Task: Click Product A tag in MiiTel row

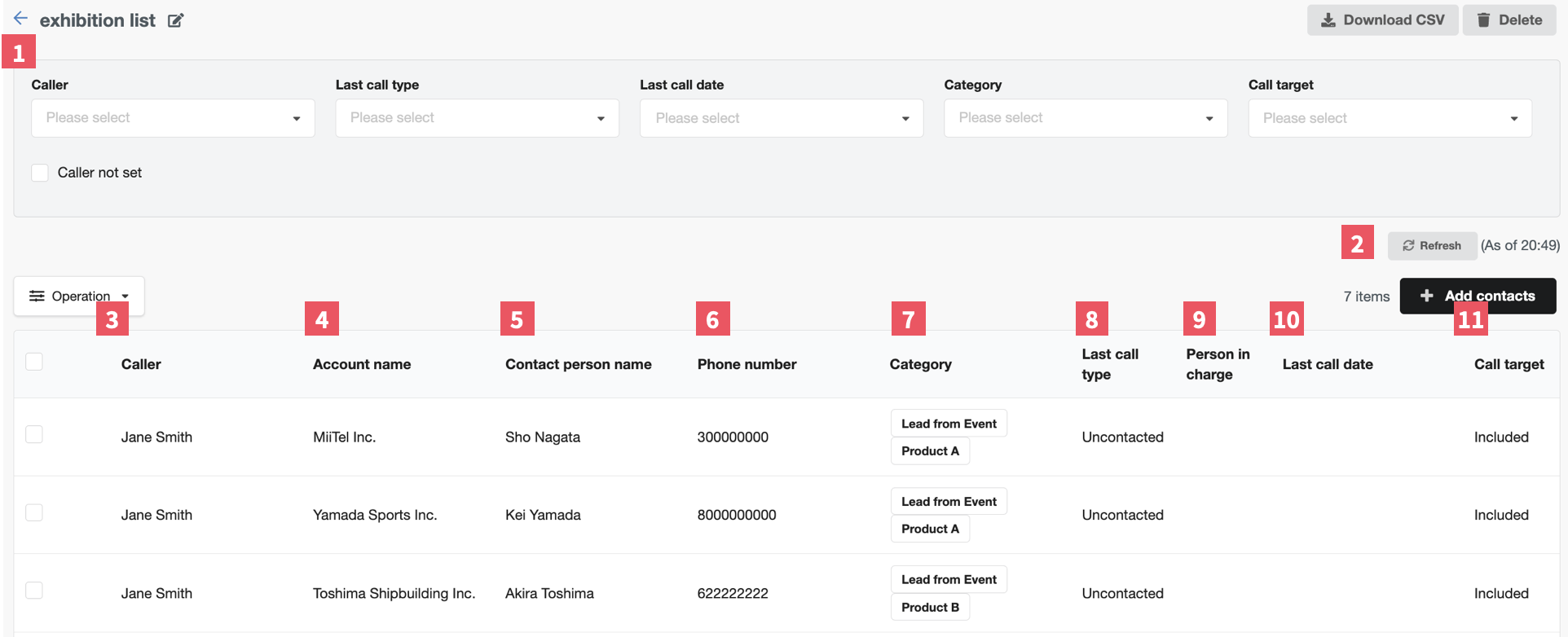Action: coord(930,450)
